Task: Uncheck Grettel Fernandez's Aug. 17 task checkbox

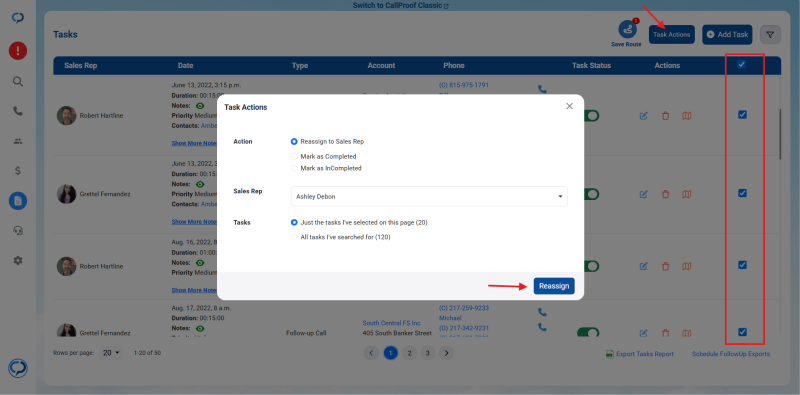Action: pos(742,332)
